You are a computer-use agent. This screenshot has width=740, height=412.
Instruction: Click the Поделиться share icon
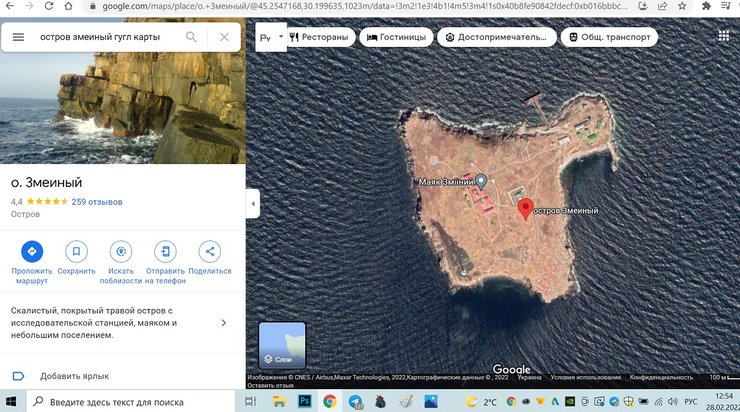pos(209,251)
